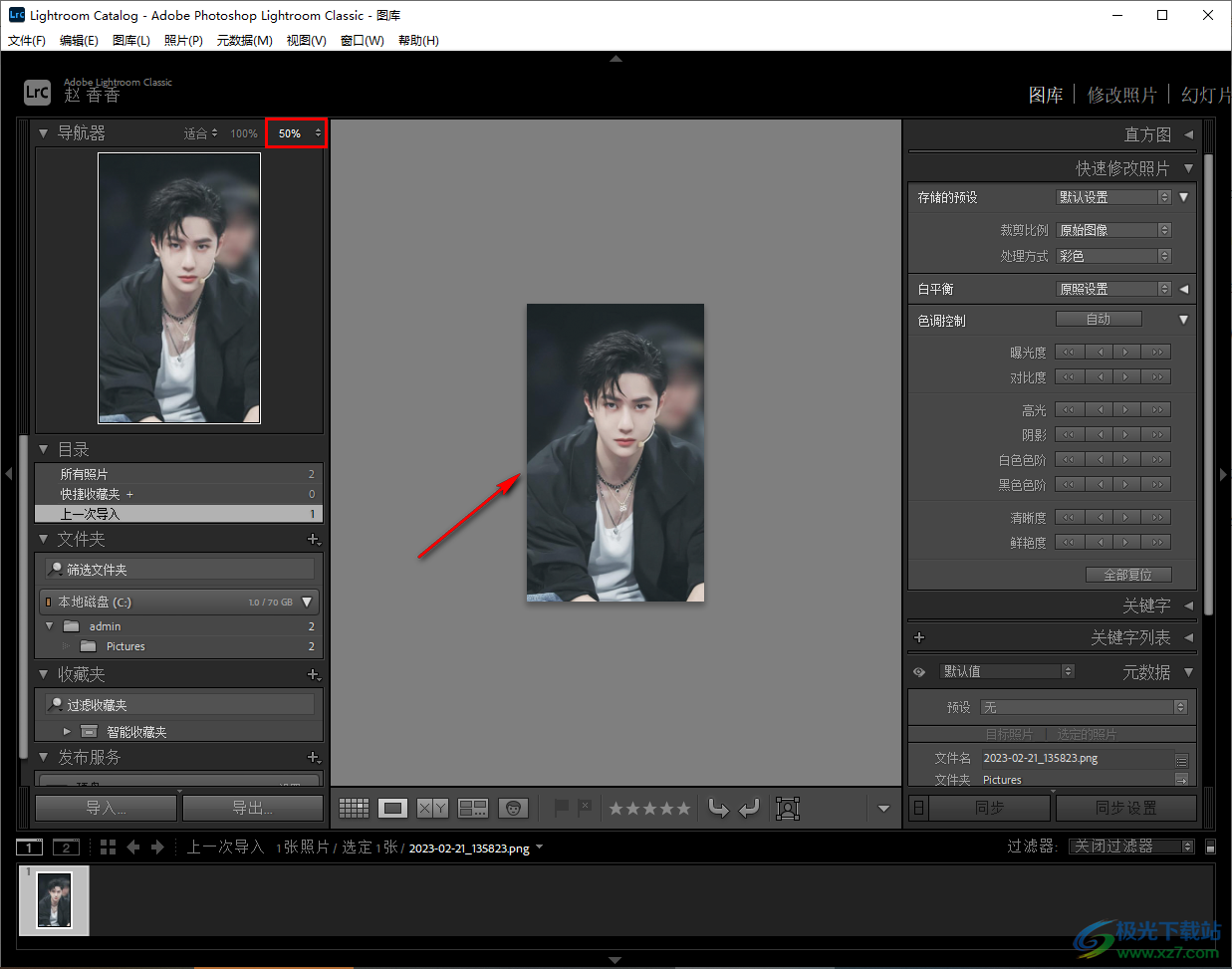Toggle sync auto switch left of 同步
The width and height of the screenshot is (1232, 969).
click(x=918, y=808)
